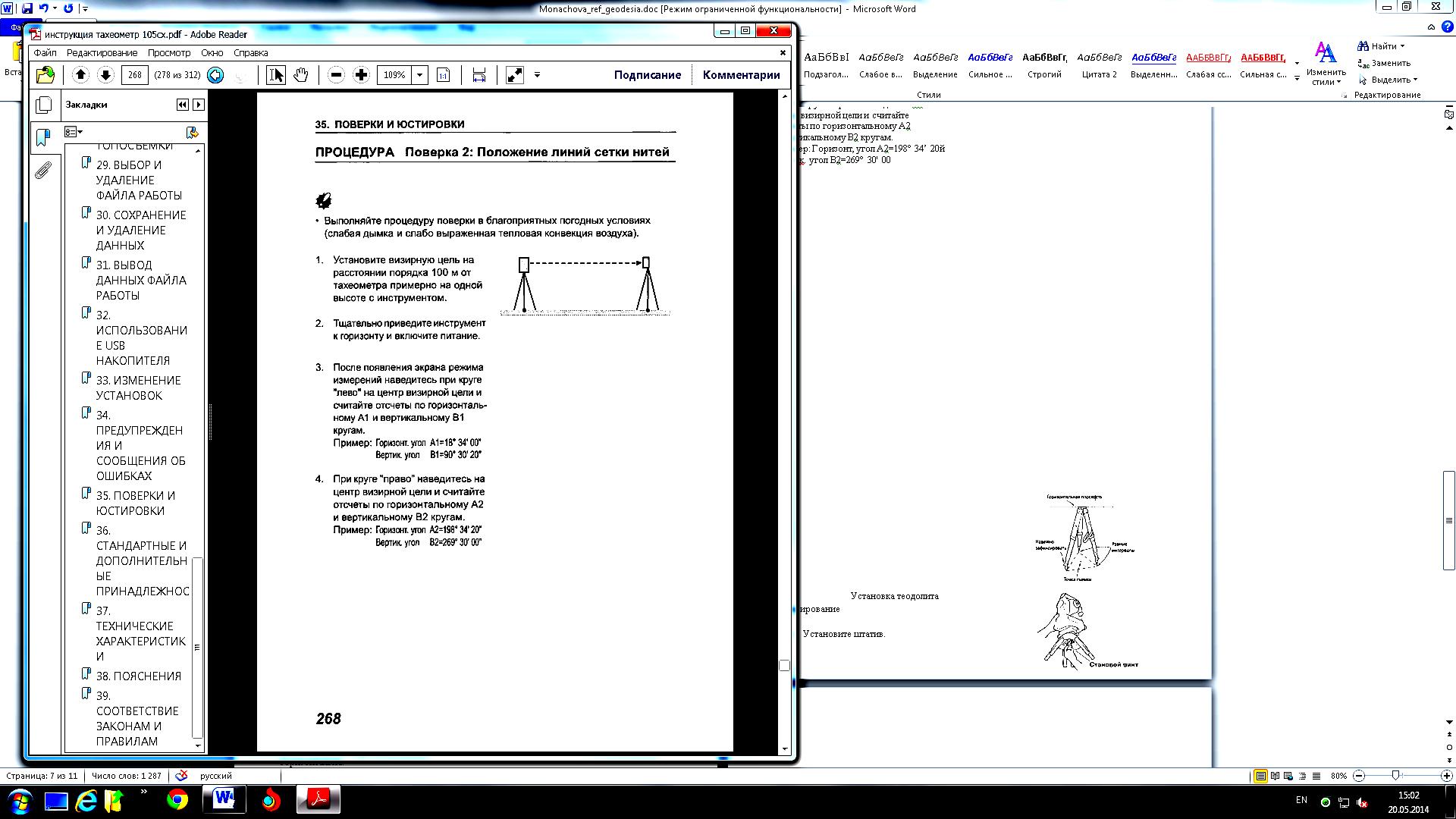Set actual size 1:1 page view

[x=444, y=74]
